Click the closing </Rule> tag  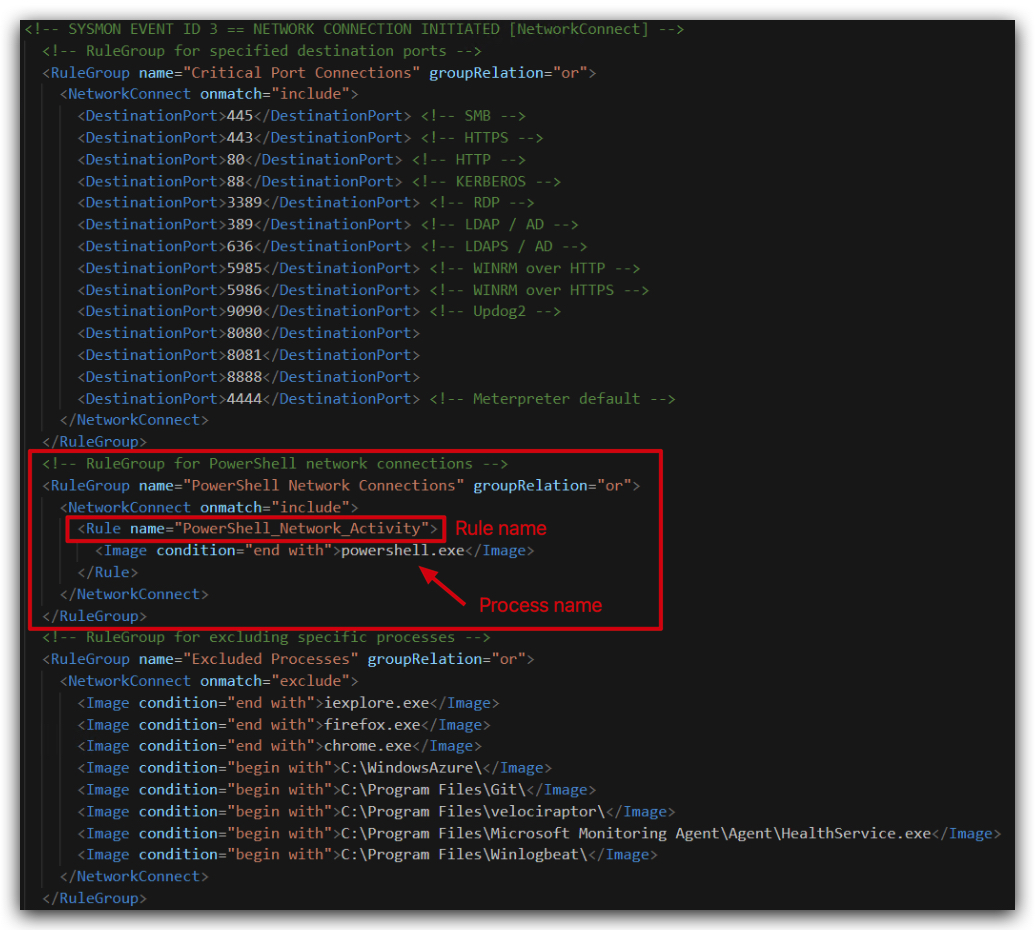click(108, 572)
